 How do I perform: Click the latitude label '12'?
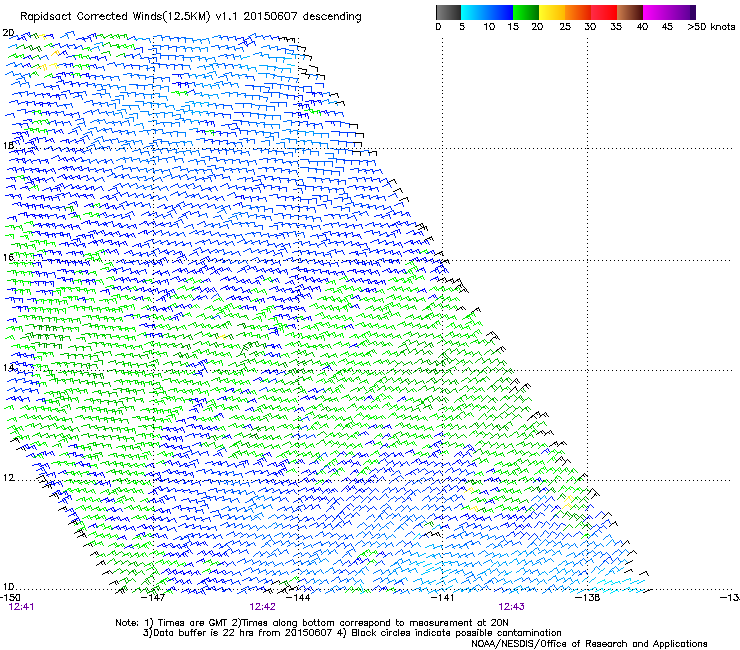8,478
